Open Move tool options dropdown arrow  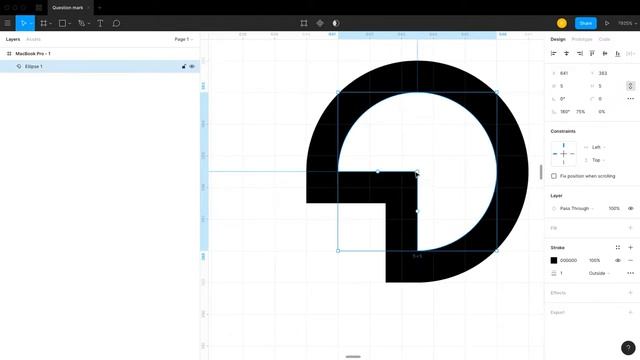tap(31, 24)
